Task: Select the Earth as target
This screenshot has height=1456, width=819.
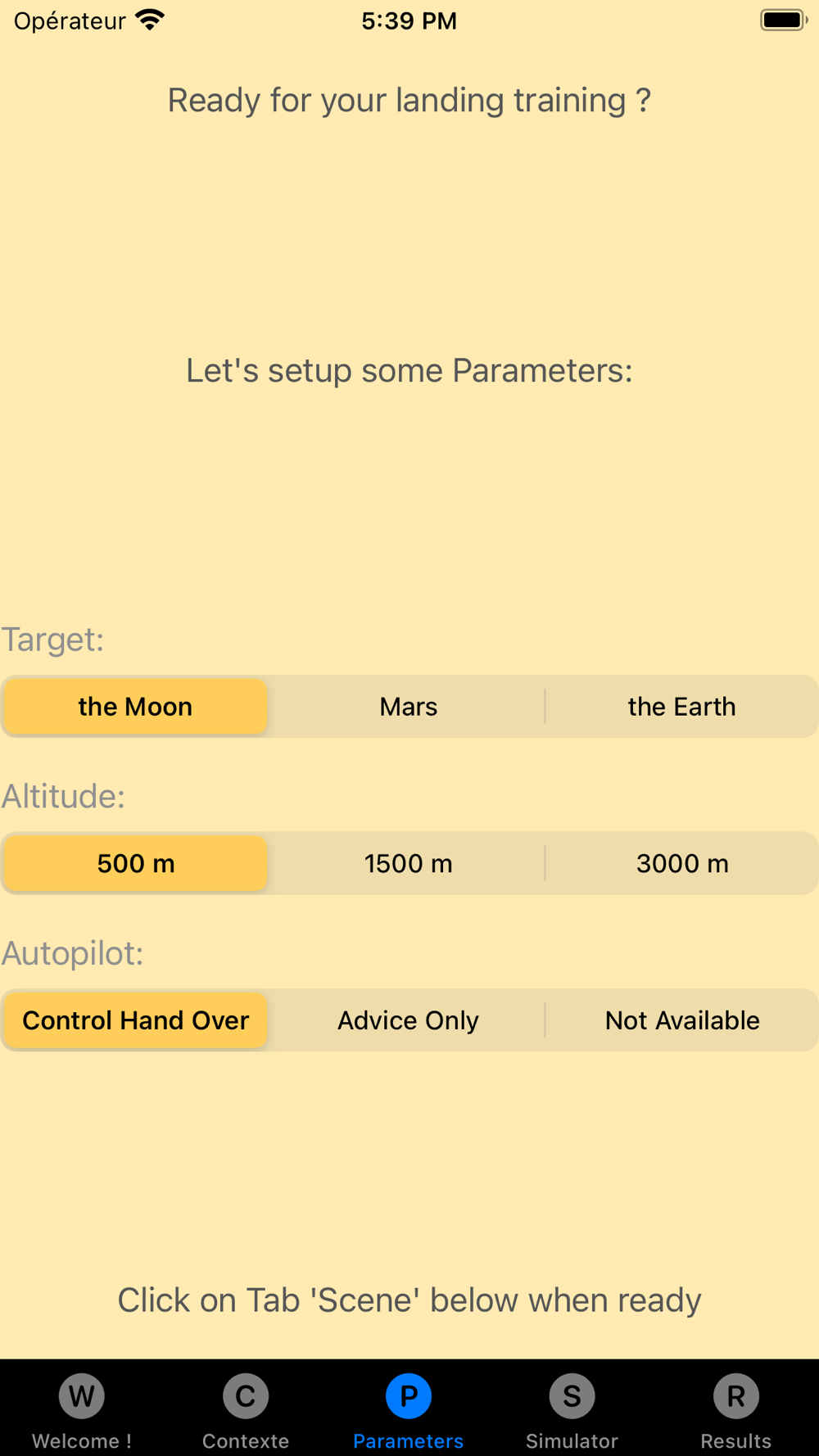Action: (x=681, y=707)
